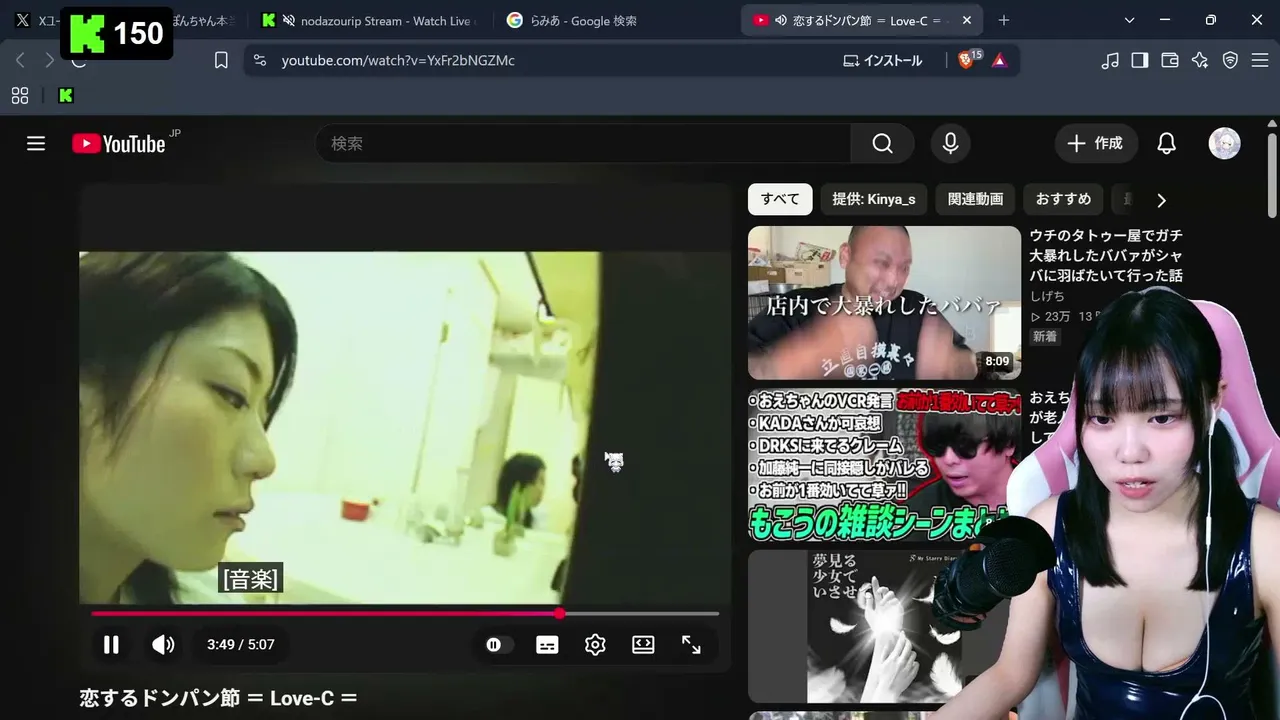
Task: Mute the video with the speaker icon
Action: coord(163,645)
